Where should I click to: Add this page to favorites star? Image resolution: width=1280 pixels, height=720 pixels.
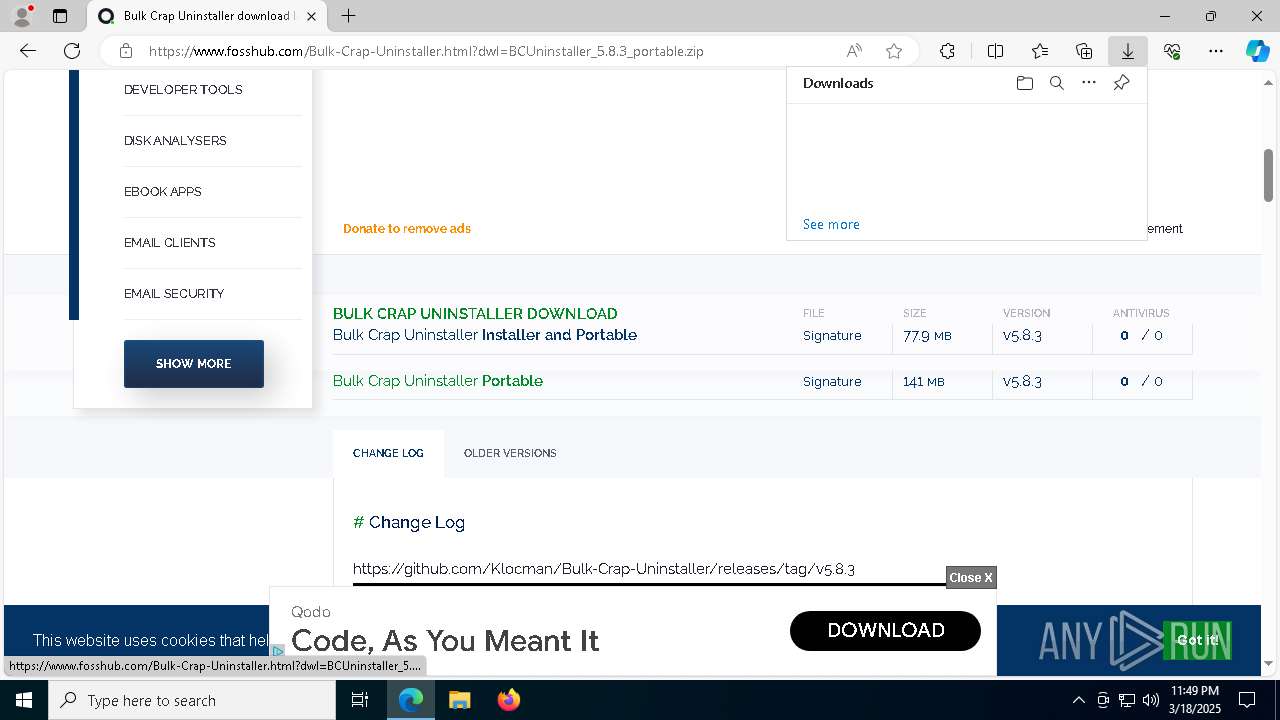[894, 51]
